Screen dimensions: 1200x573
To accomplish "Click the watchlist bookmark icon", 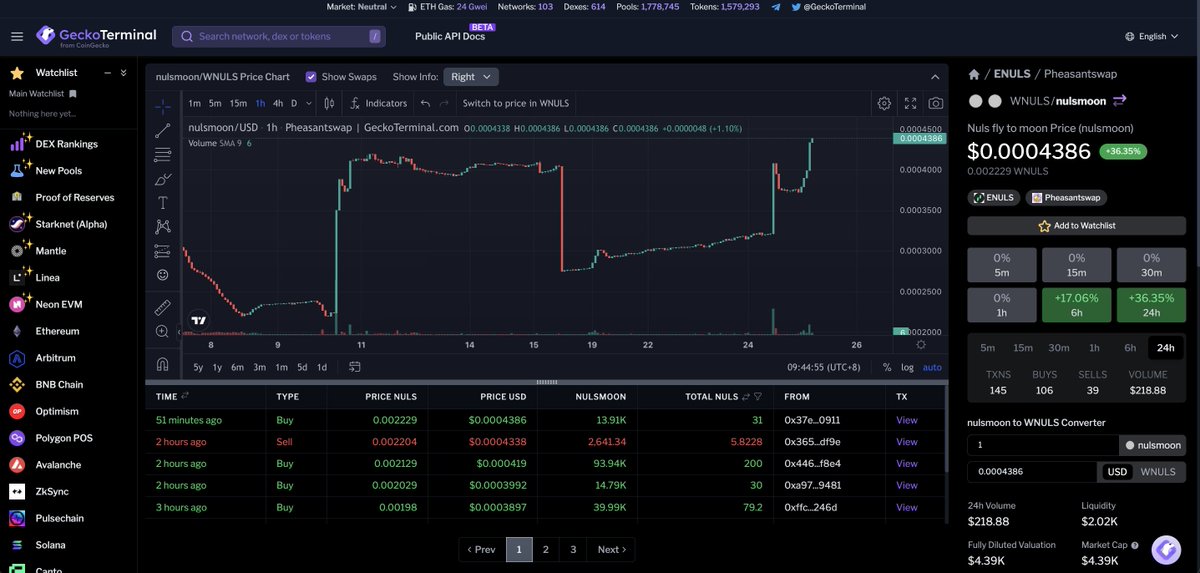I will pyautogui.click(x=73, y=94).
